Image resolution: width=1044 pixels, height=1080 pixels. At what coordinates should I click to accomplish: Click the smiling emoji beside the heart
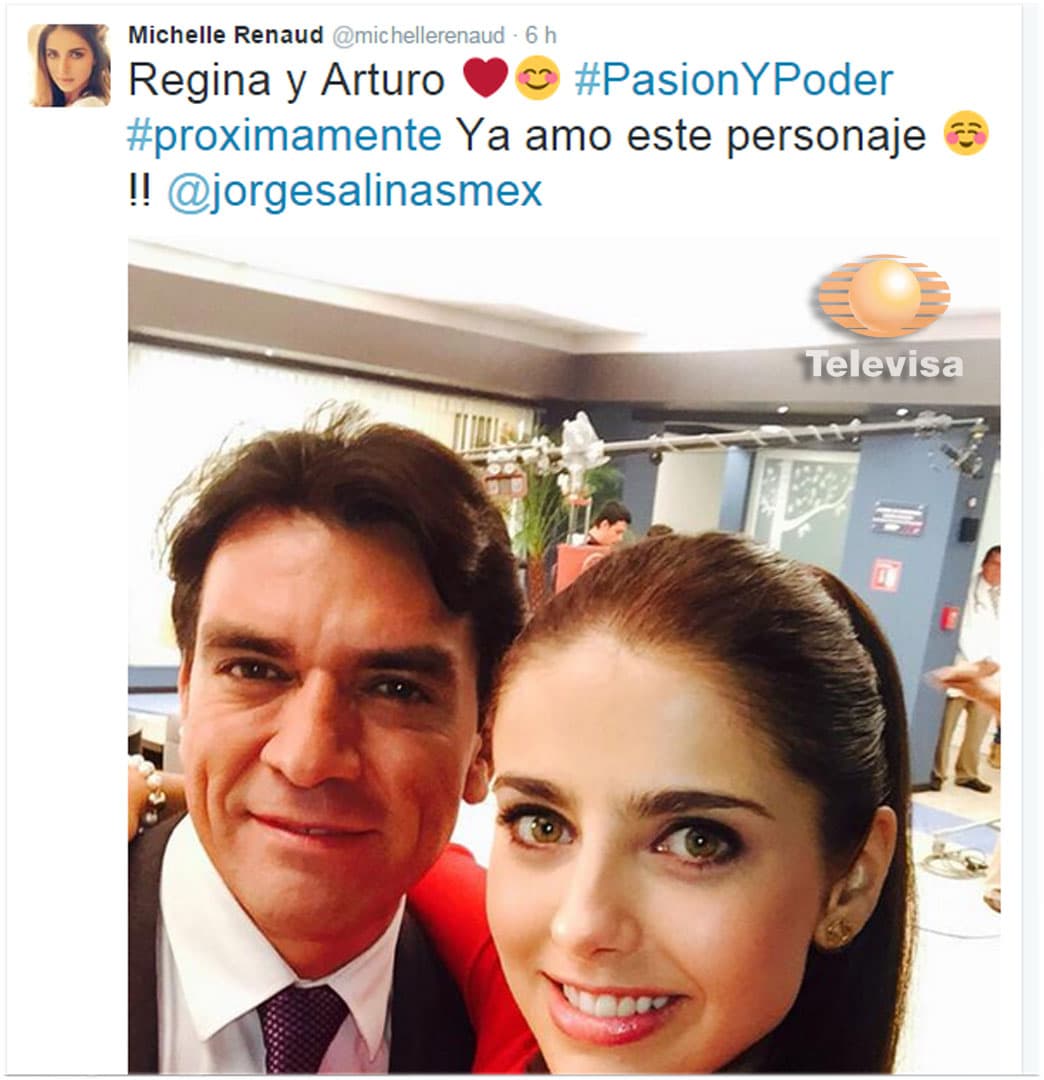point(538,78)
